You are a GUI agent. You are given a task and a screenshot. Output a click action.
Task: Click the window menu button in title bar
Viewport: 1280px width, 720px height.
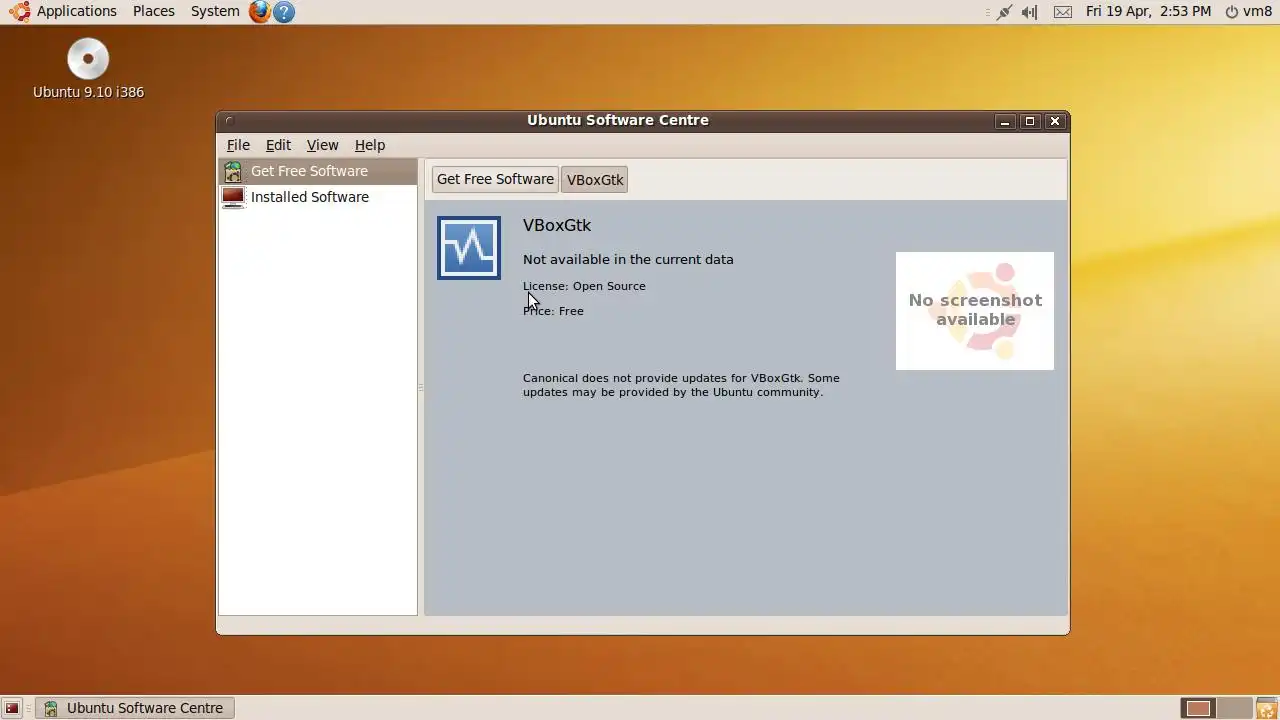tap(229, 121)
